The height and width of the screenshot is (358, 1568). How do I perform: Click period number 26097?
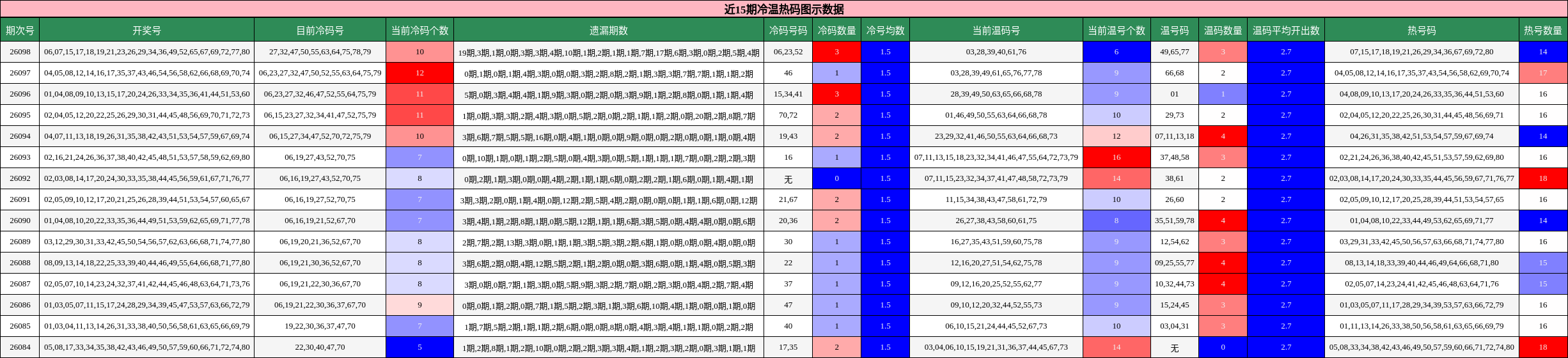[20, 73]
